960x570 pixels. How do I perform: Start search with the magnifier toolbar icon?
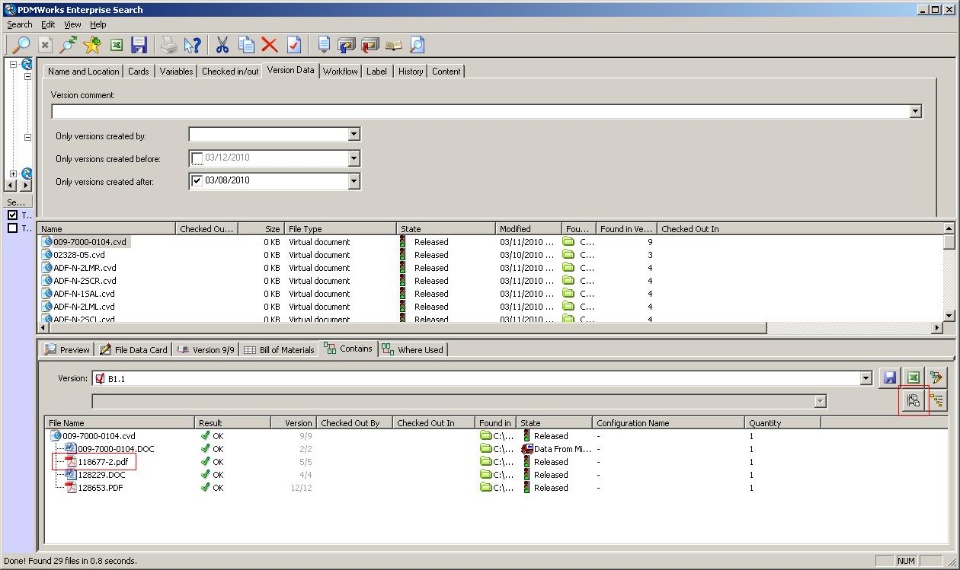click(21, 45)
